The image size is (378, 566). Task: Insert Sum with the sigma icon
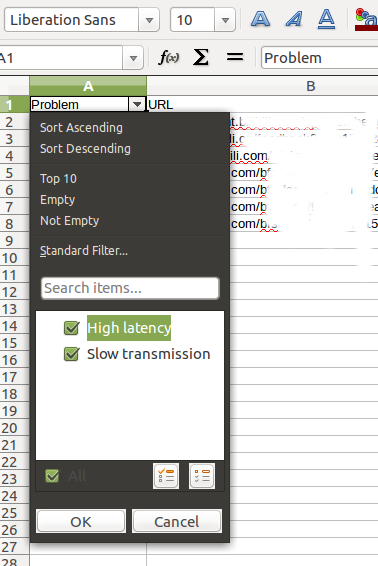coord(201,57)
